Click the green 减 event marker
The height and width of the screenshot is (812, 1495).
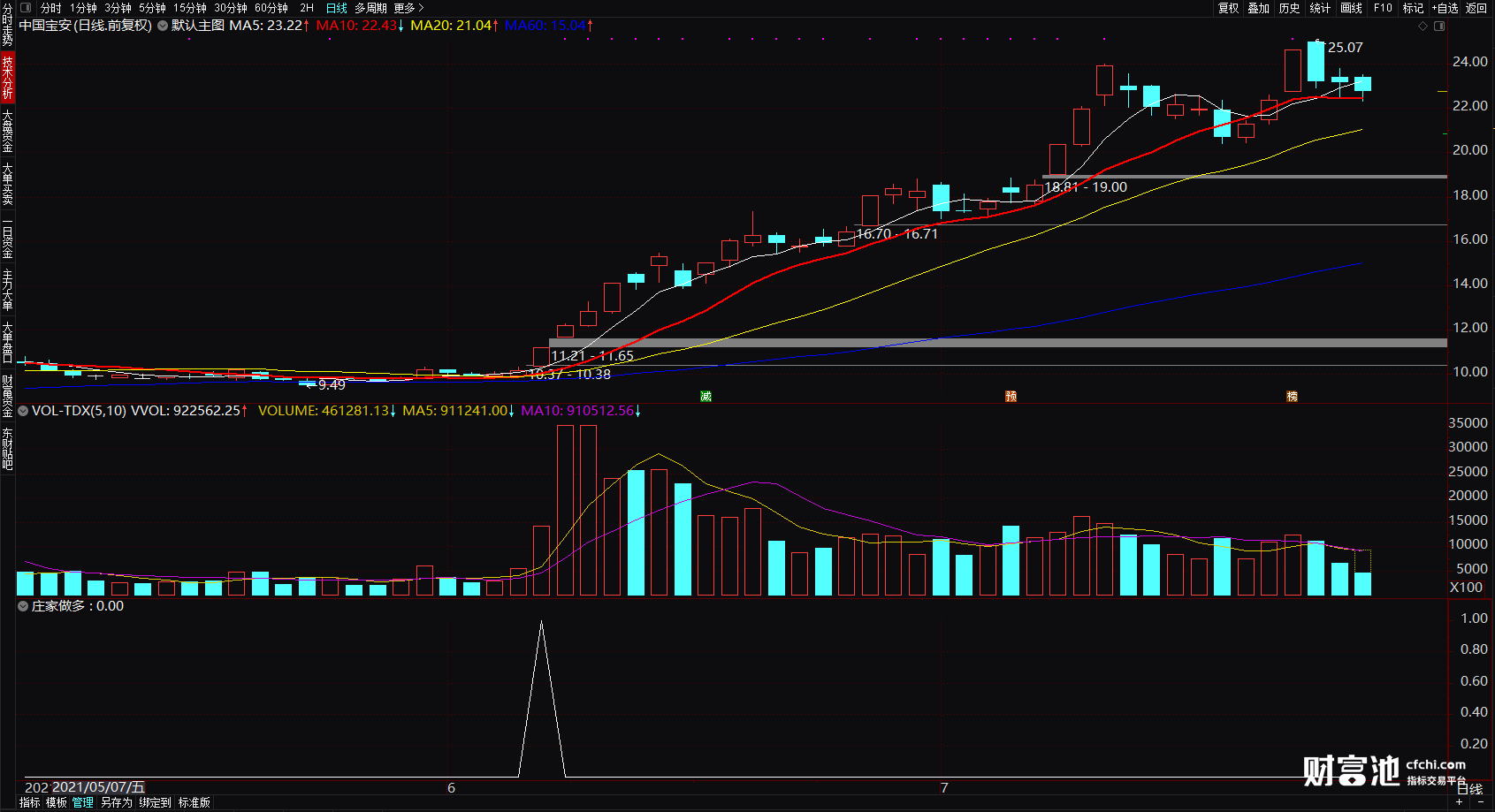click(x=706, y=396)
